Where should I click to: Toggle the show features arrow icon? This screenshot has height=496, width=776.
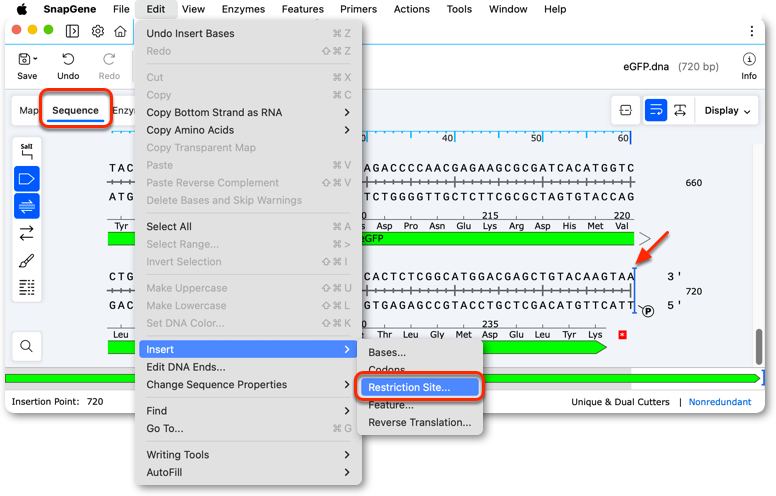coord(27,179)
